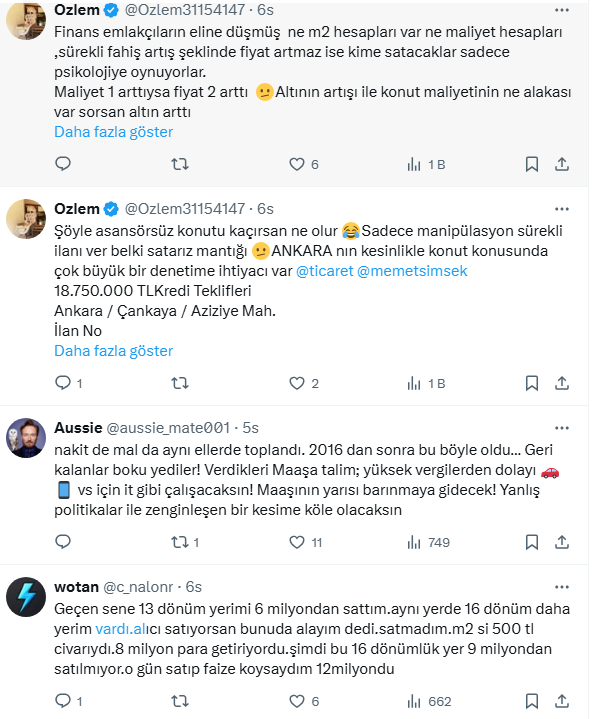The image size is (603, 719).
Task: View analytics of Aussie's tweet with 749 views
Action: tap(413, 542)
